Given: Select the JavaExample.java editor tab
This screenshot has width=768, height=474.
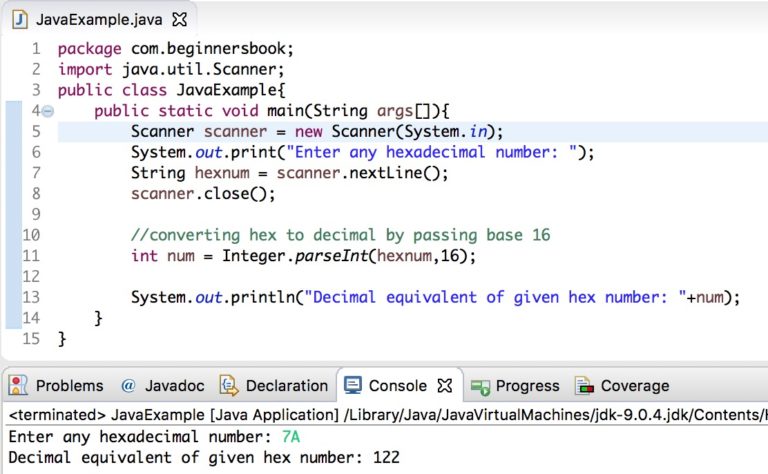Looking at the screenshot, I should click(99, 20).
